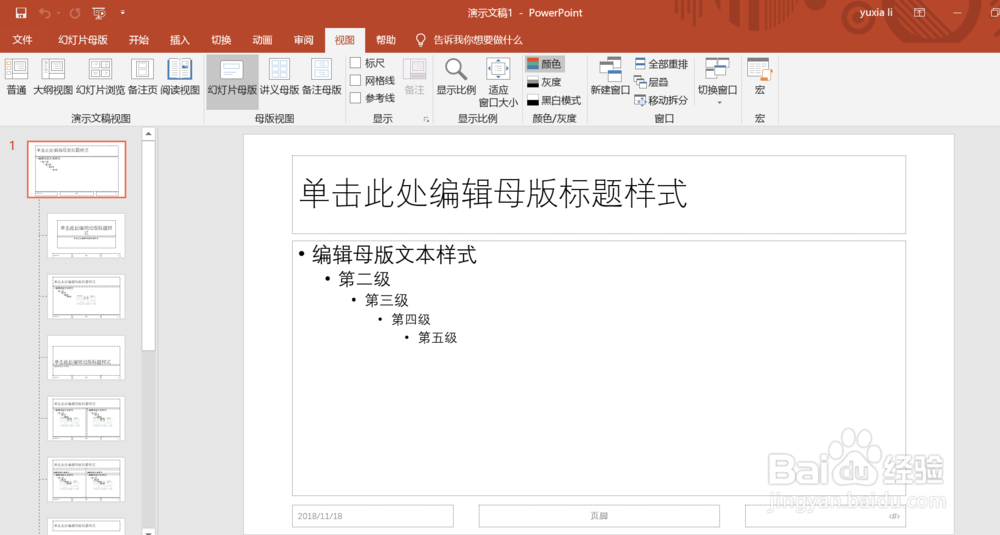Switch to 黑白模式 black and white
Viewport: 1000px width, 535px height.
(x=554, y=100)
